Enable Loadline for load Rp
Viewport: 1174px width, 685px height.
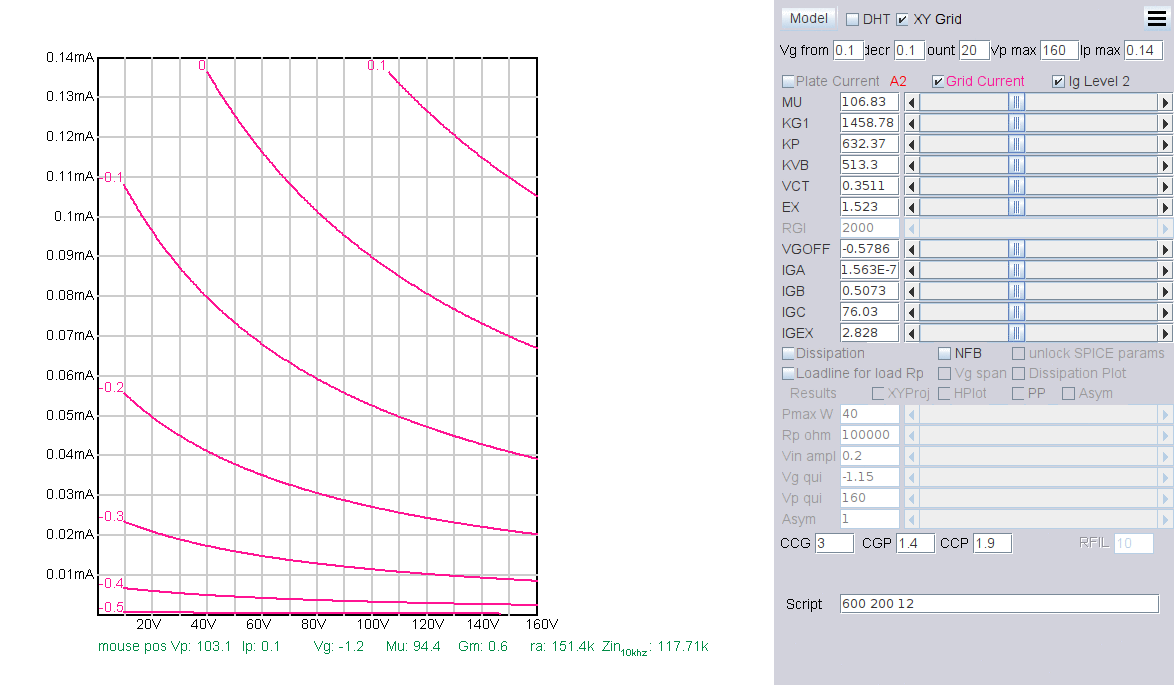point(789,373)
